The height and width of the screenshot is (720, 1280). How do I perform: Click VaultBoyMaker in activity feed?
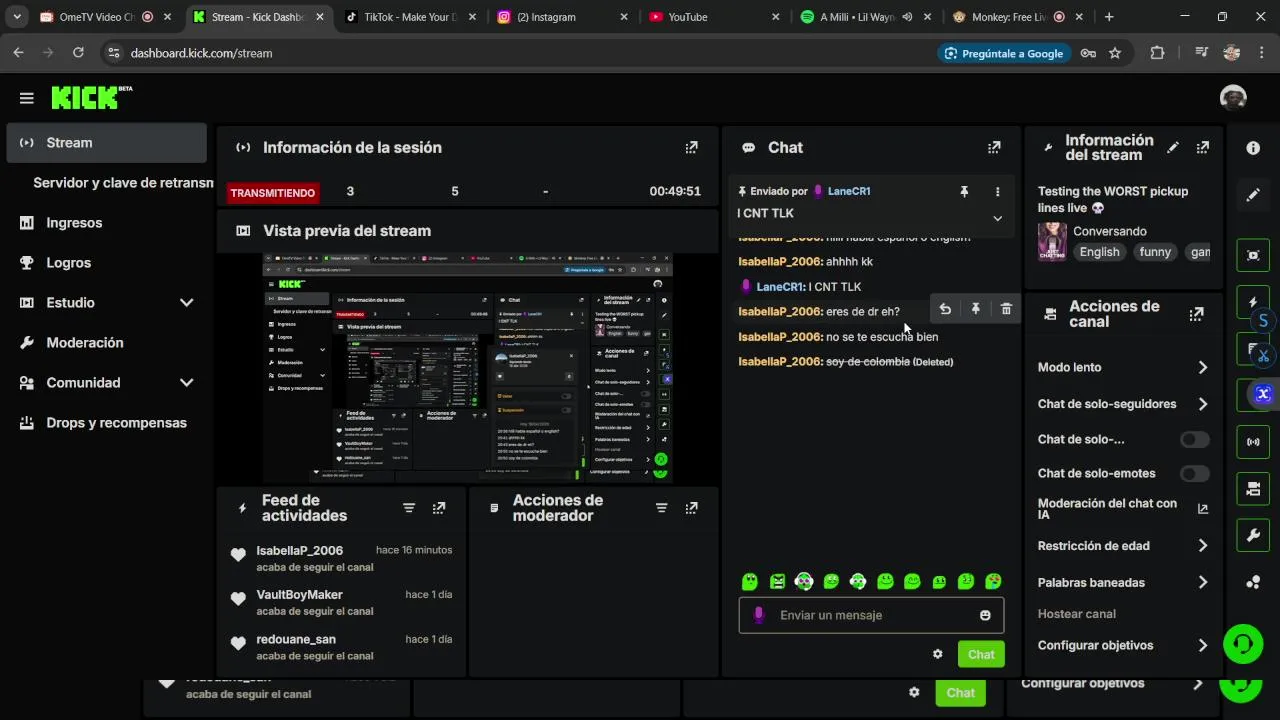pos(299,594)
